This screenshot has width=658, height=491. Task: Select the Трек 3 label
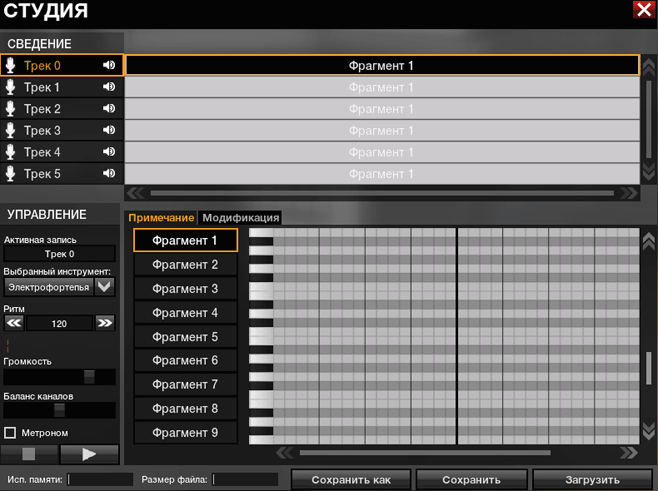[42, 131]
